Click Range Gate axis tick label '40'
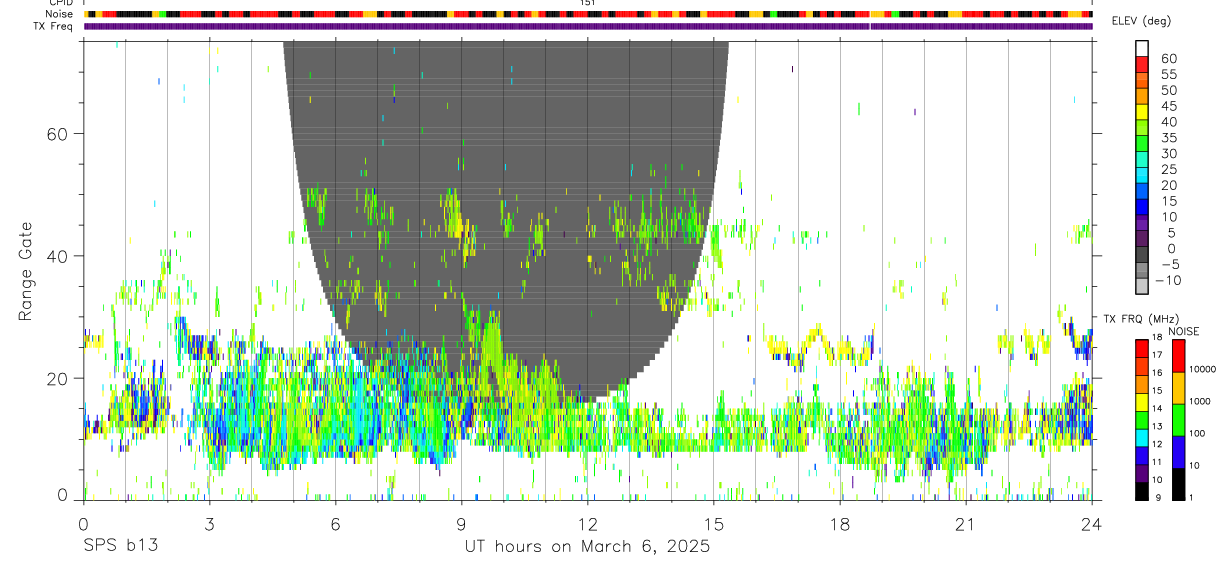 click(x=57, y=256)
